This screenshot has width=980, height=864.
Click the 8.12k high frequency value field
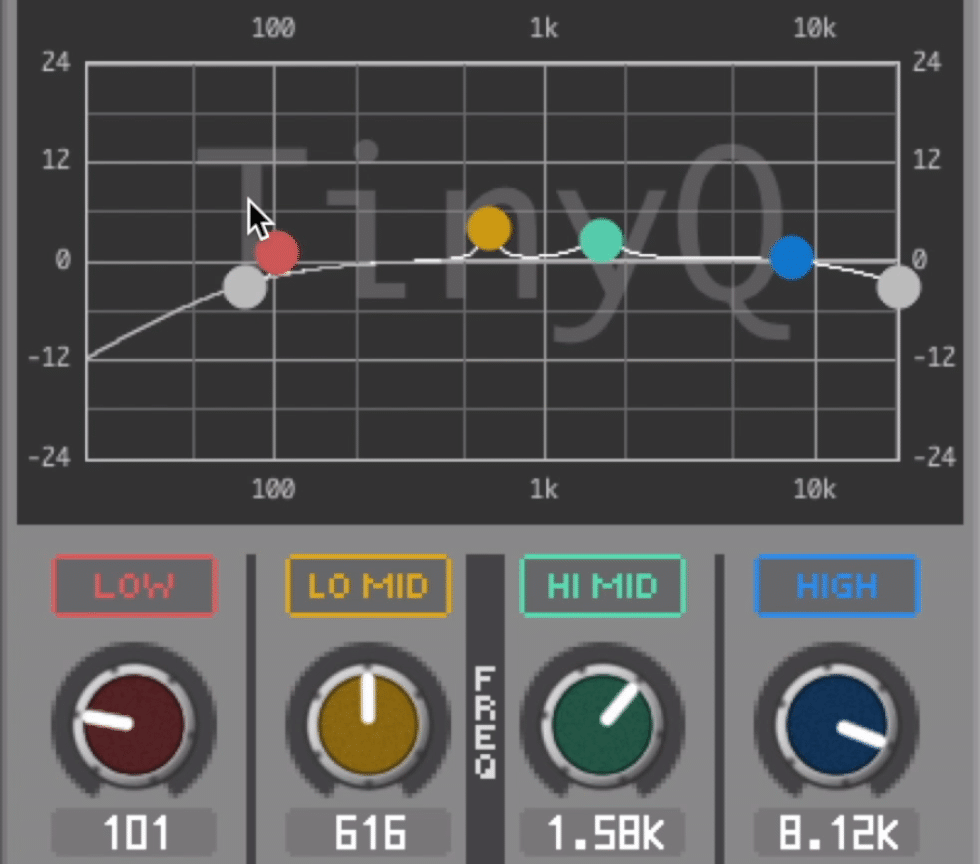click(837, 833)
